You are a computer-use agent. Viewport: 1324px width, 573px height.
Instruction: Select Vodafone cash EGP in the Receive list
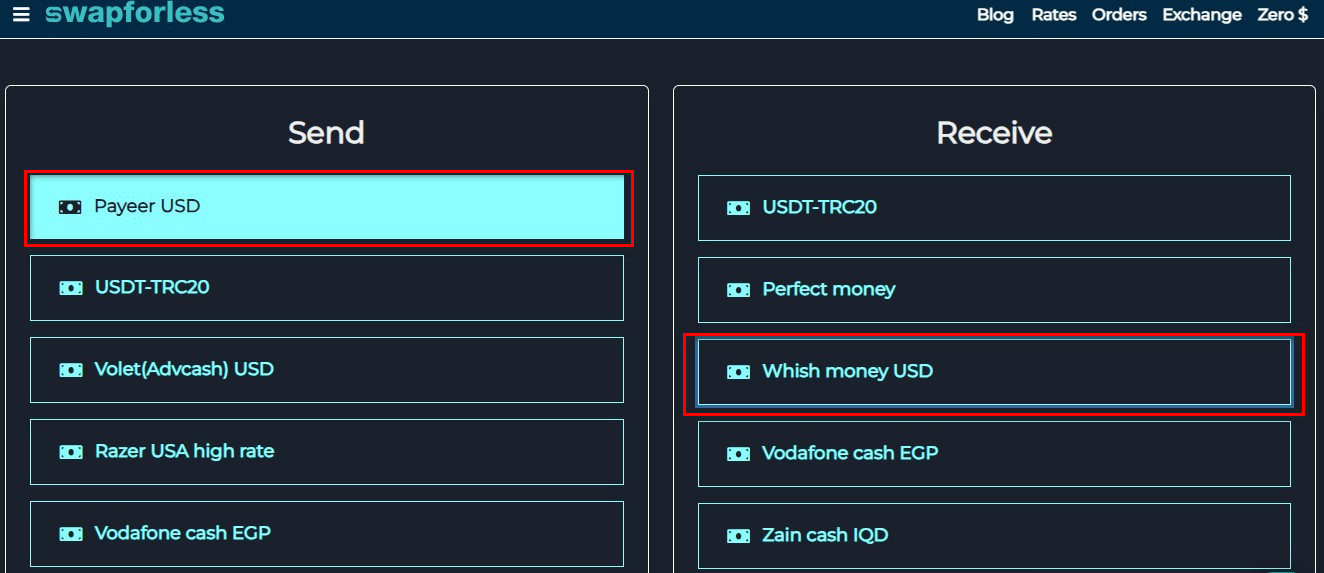994,454
